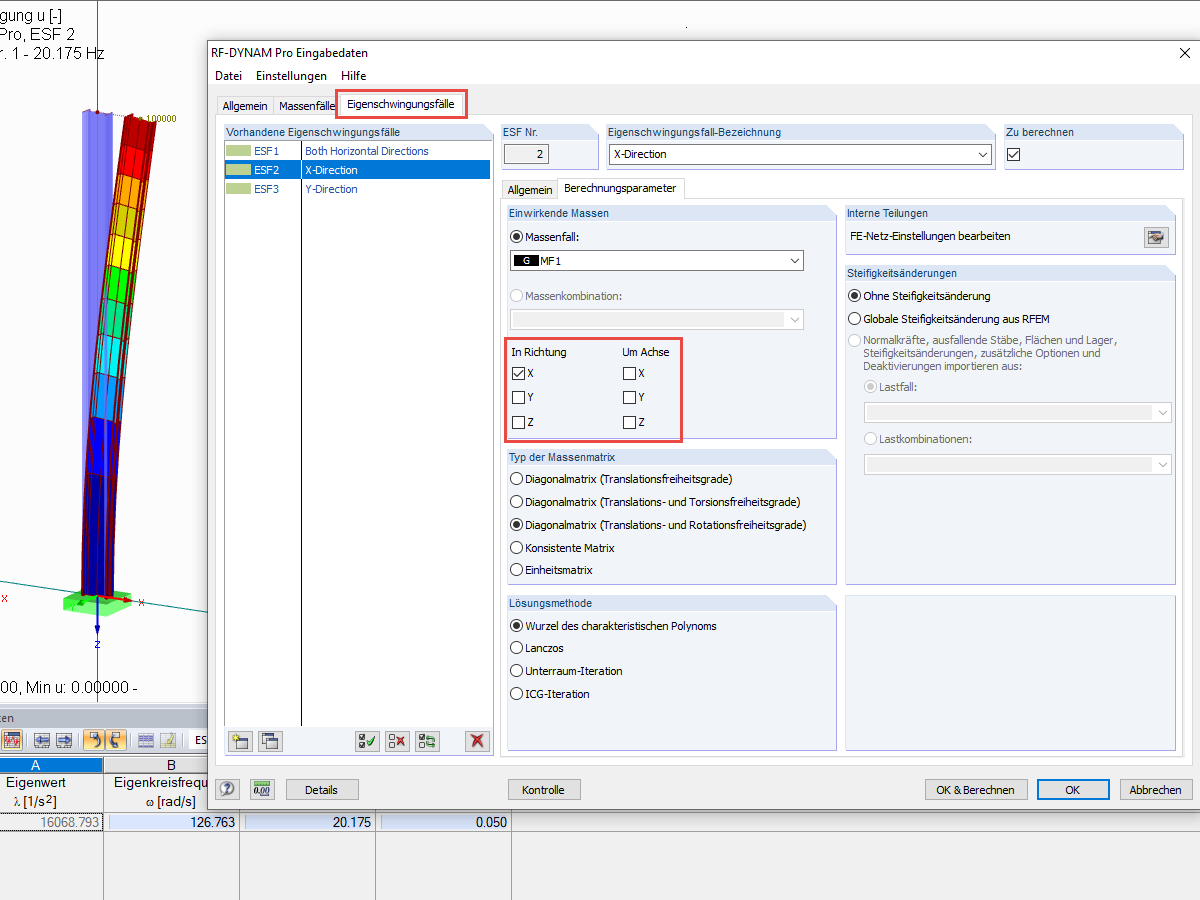Viewport: 1200px width, 900px height.
Task: Select the Massenfall radio button
Action: pyautogui.click(x=517, y=236)
